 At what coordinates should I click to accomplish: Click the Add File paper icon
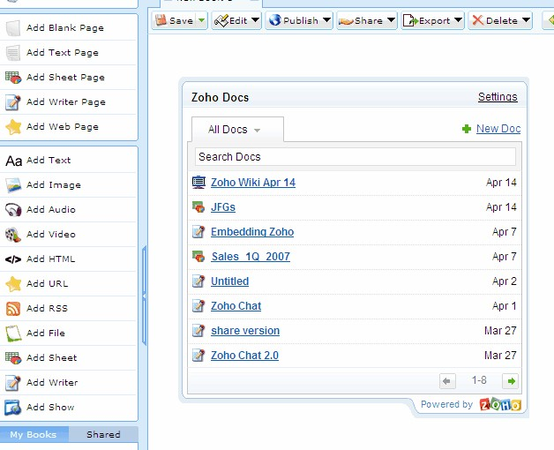(13, 333)
